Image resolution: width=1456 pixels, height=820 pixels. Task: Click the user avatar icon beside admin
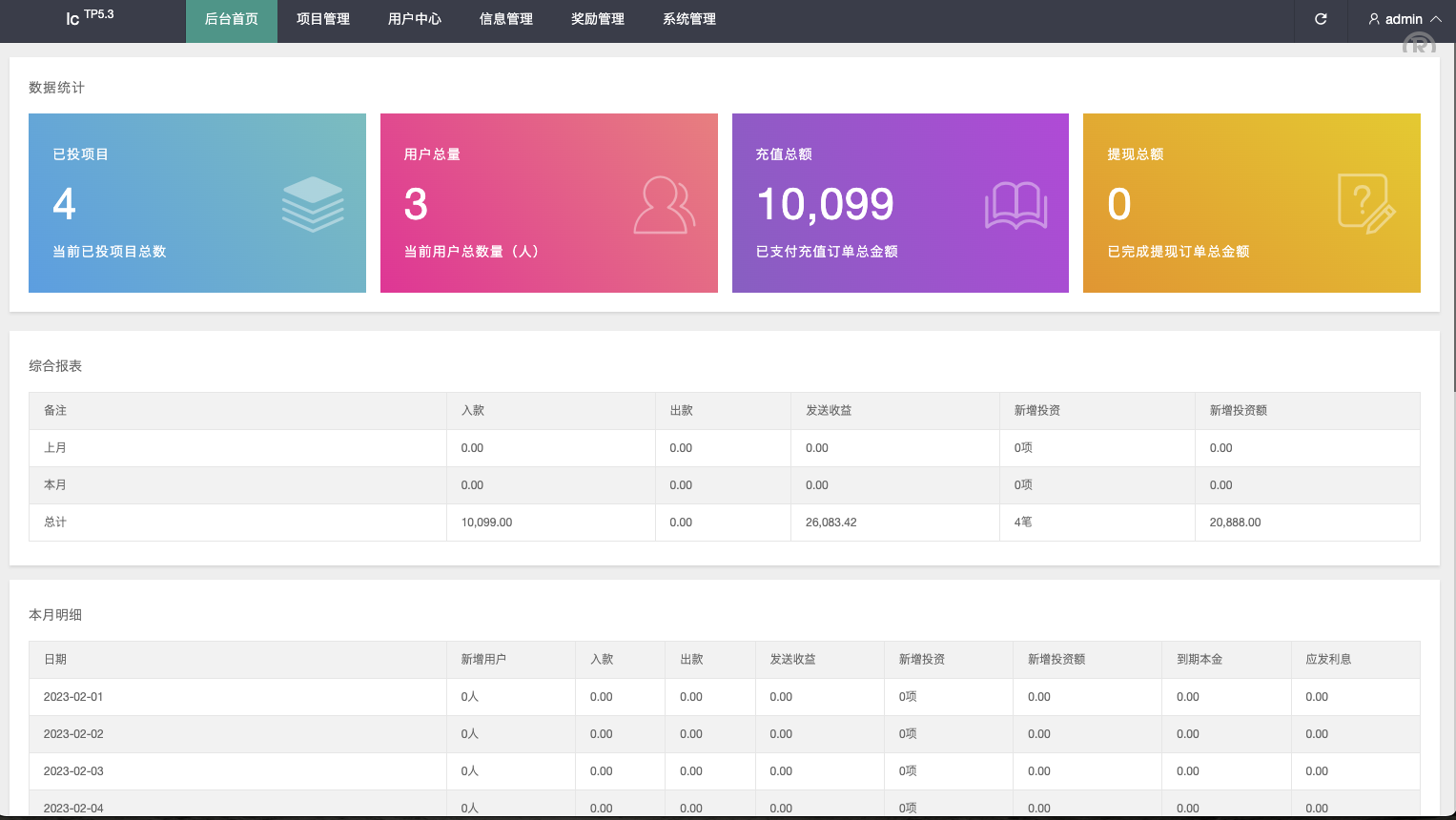1374,19
